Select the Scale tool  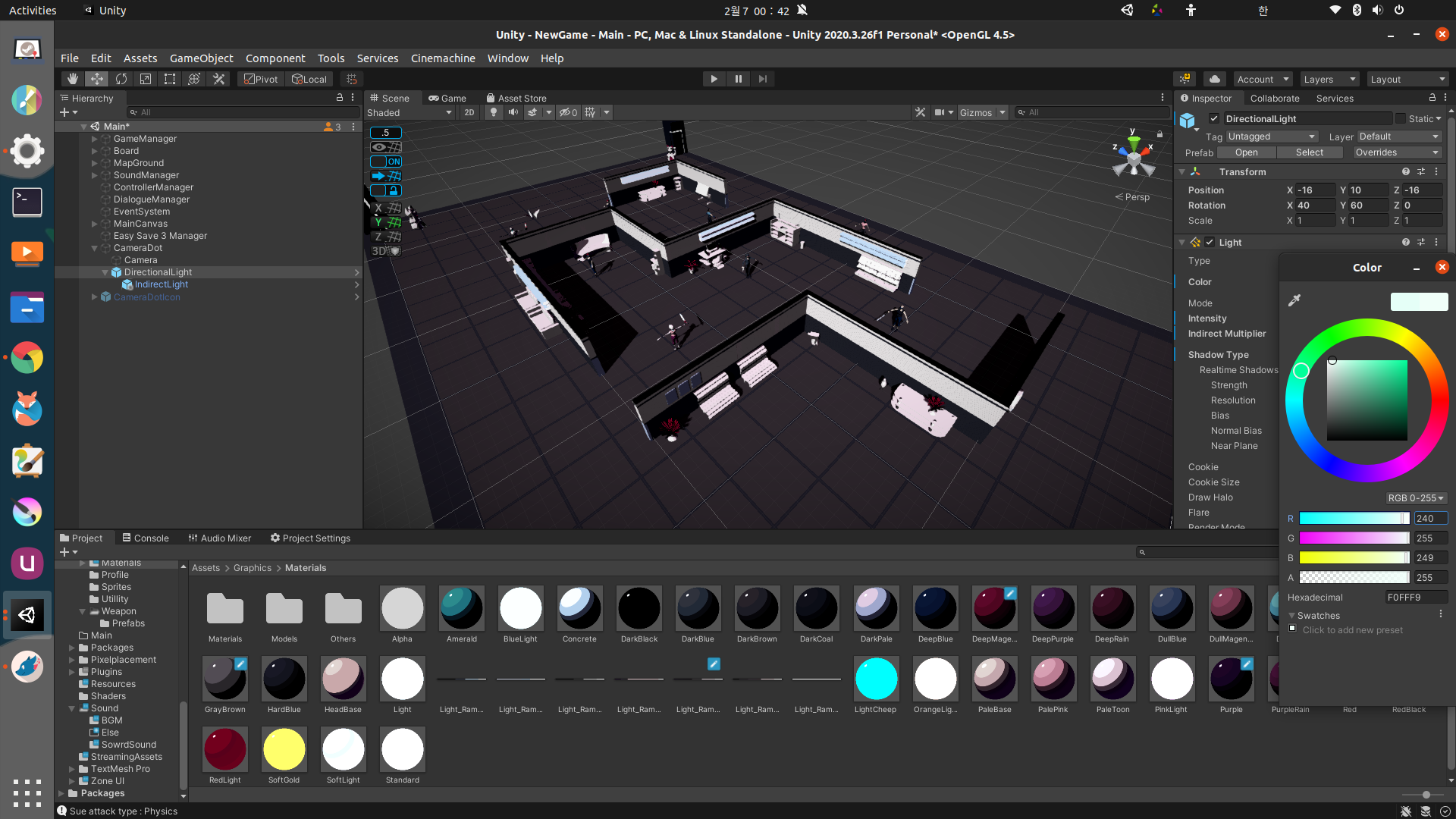coord(146,79)
